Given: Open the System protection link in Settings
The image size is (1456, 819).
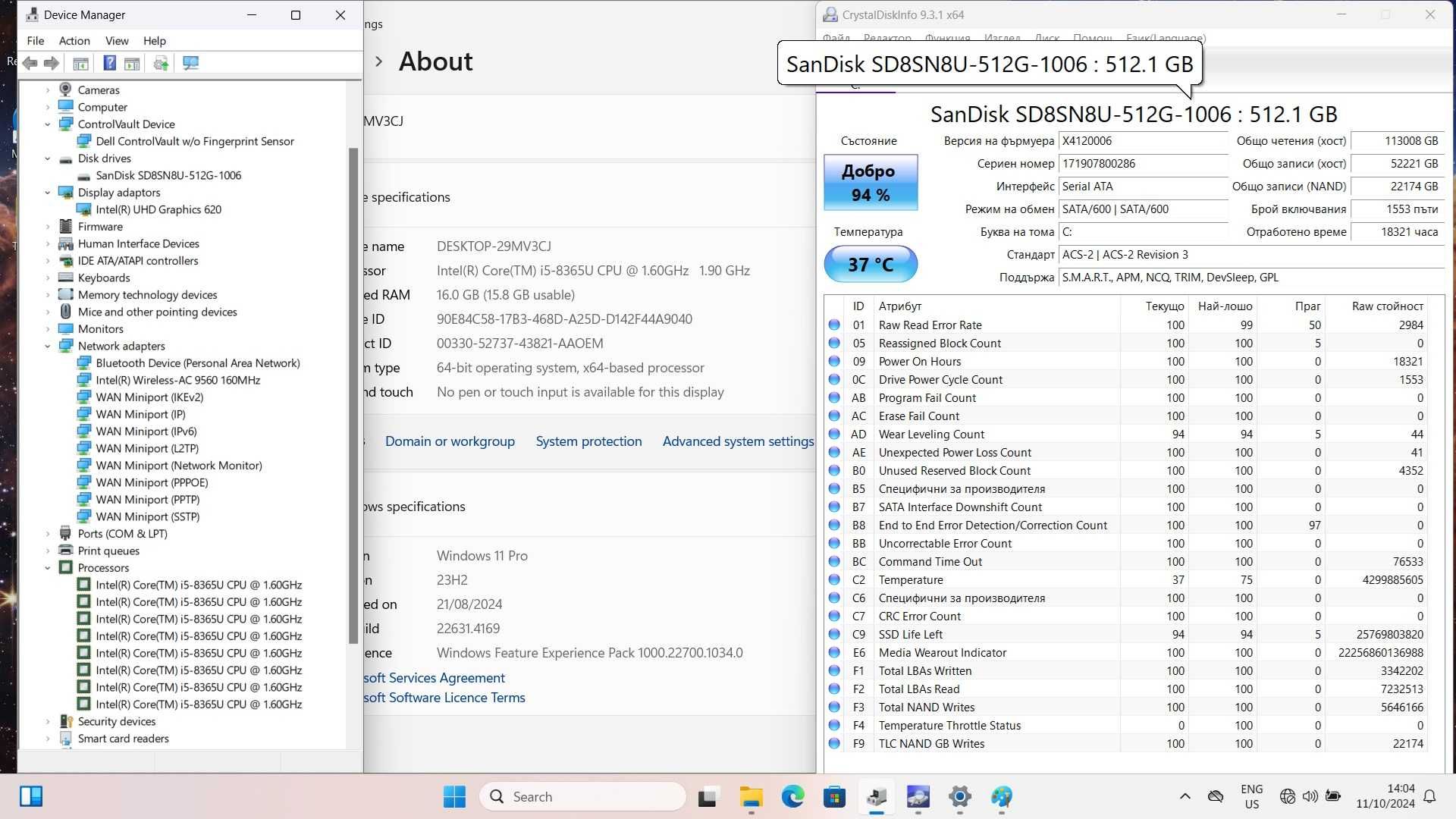Looking at the screenshot, I should (x=588, y=441).
